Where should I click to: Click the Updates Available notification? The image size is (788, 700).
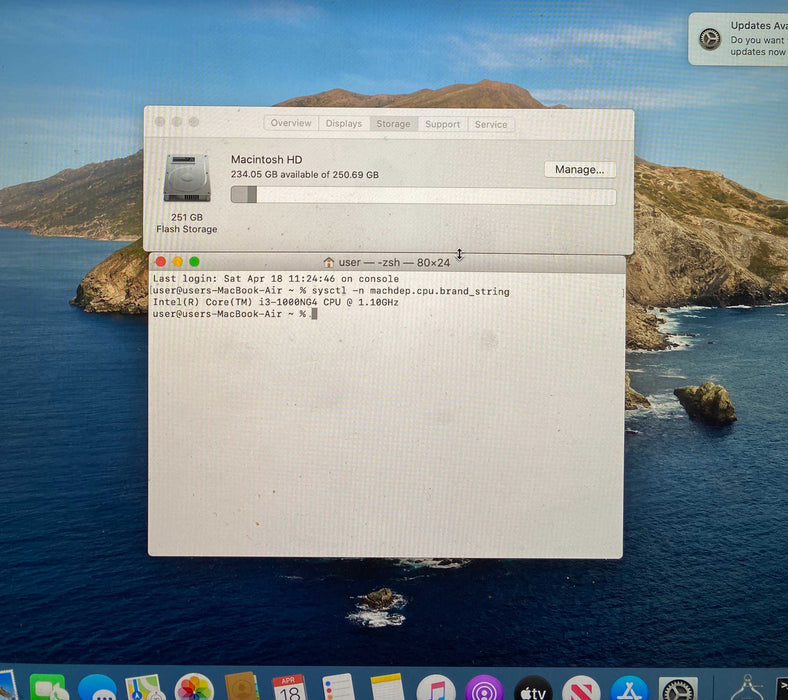pos(738,39)
